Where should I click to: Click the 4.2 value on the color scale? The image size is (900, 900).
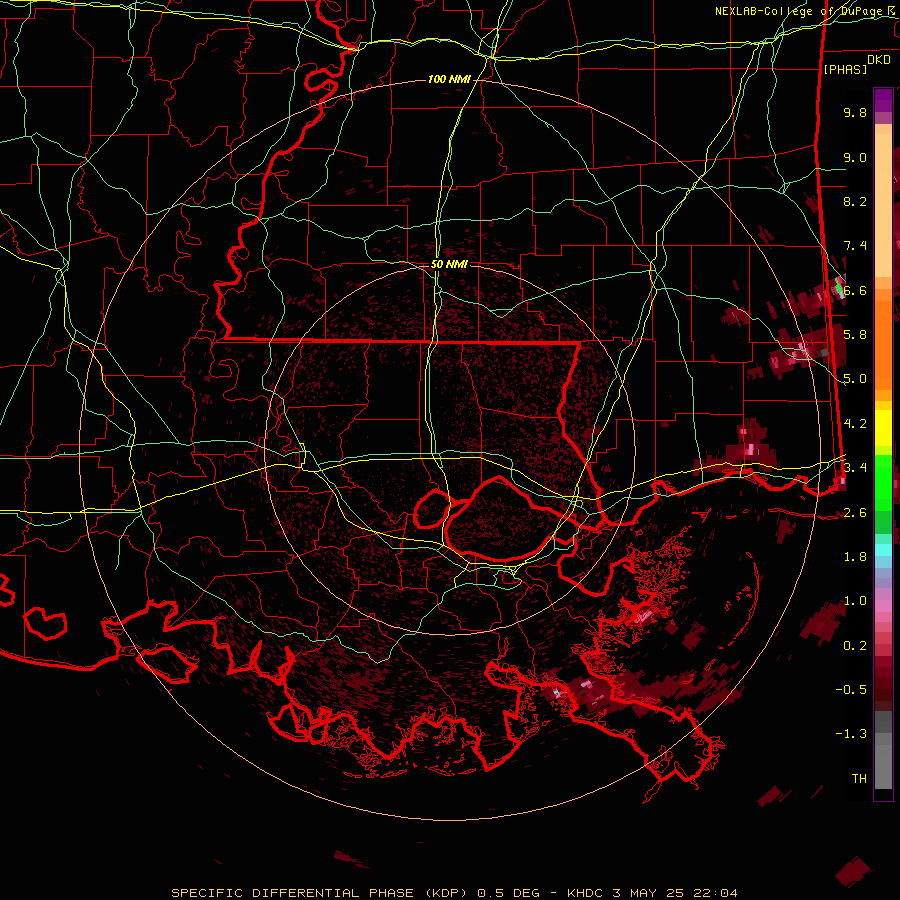(x=855, y=424)
